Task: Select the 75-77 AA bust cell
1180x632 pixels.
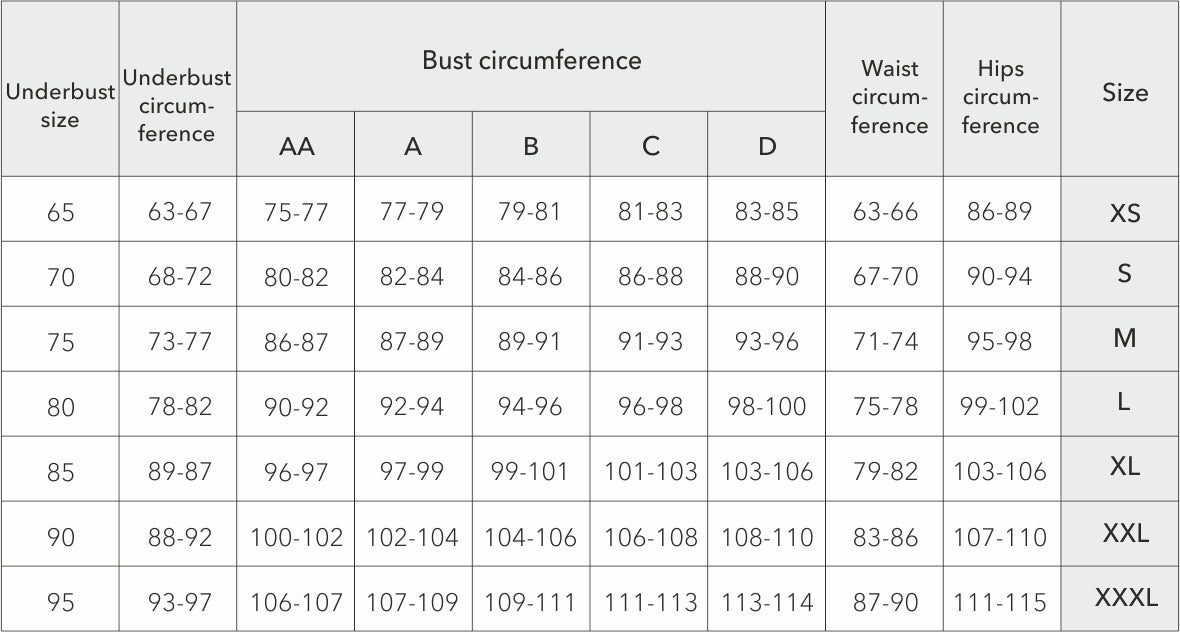Action: [x=296, y=213]
